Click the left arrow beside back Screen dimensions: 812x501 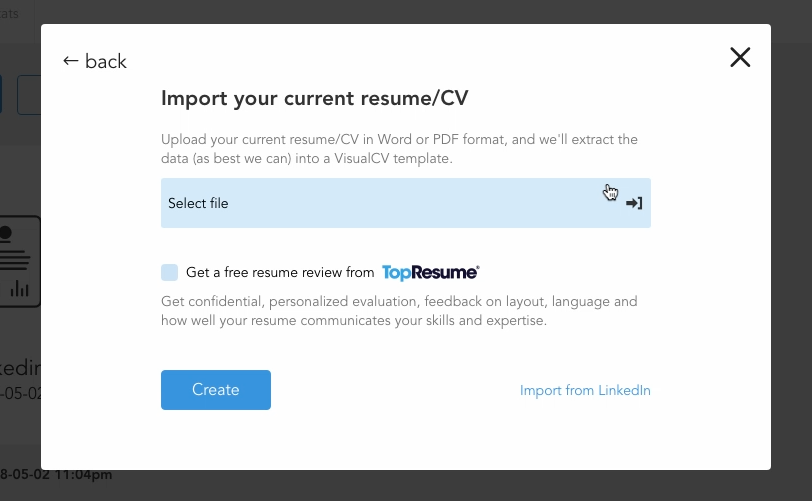click(x=70, y=61)
